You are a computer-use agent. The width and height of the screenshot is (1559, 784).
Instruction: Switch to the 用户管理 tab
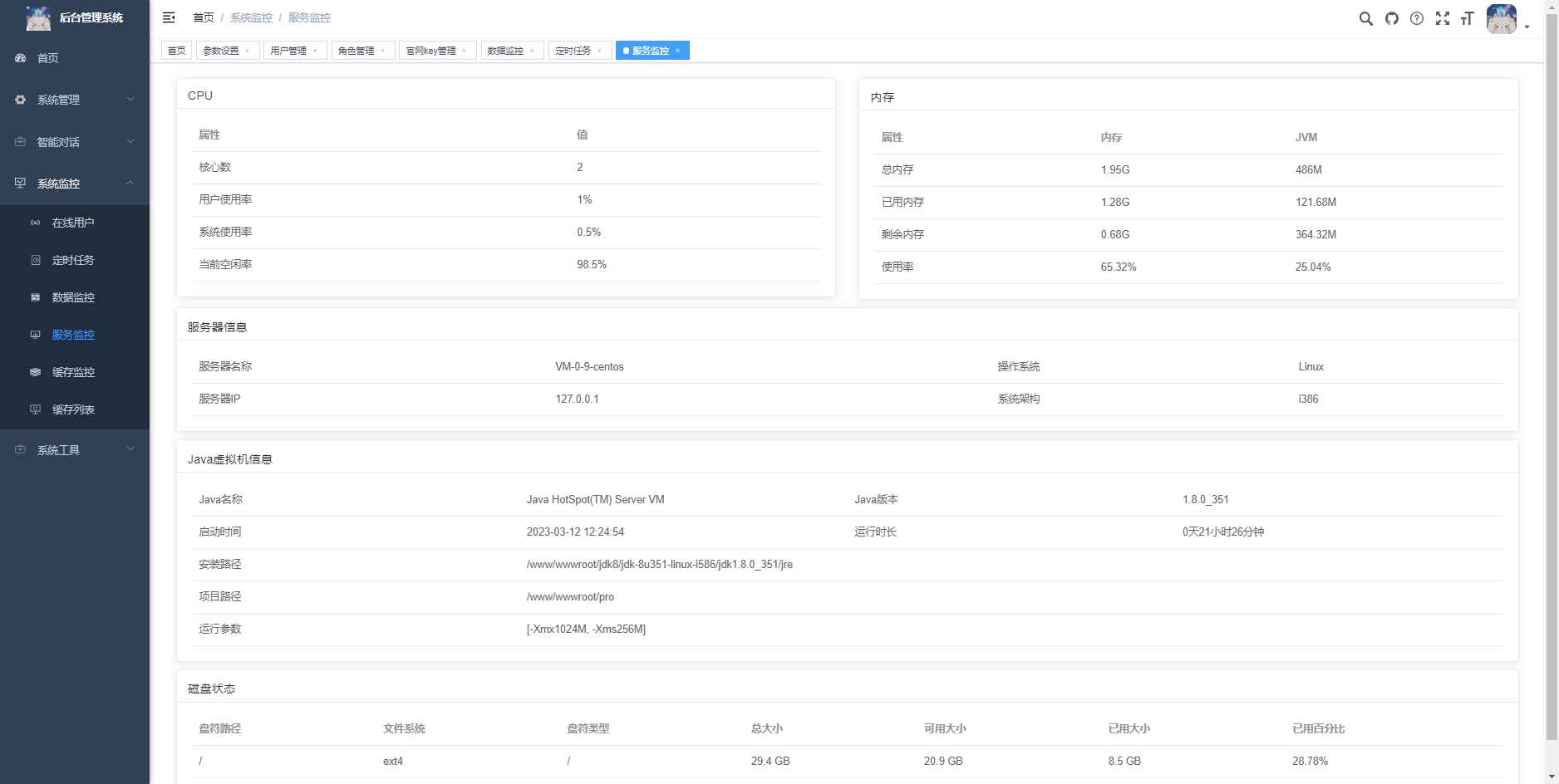tap(289, 50)
